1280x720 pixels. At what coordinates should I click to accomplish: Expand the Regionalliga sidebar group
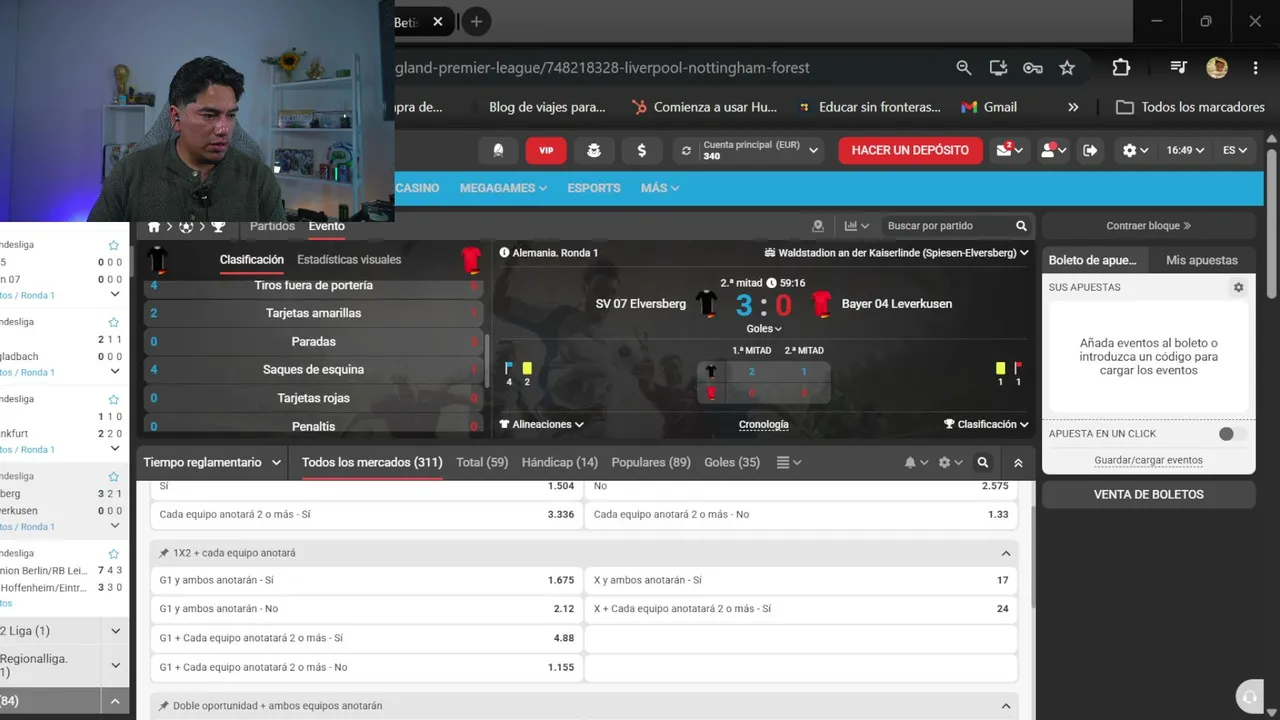pos(115,665)
